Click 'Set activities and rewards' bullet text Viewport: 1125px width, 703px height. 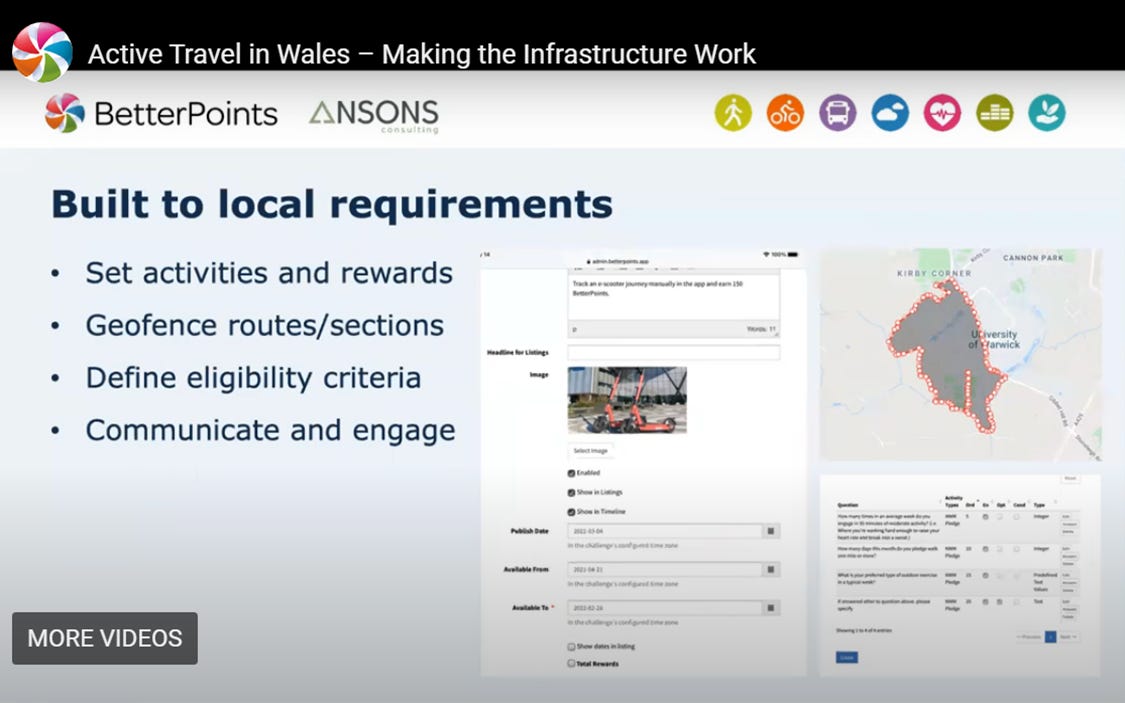[x=269, y=273]
